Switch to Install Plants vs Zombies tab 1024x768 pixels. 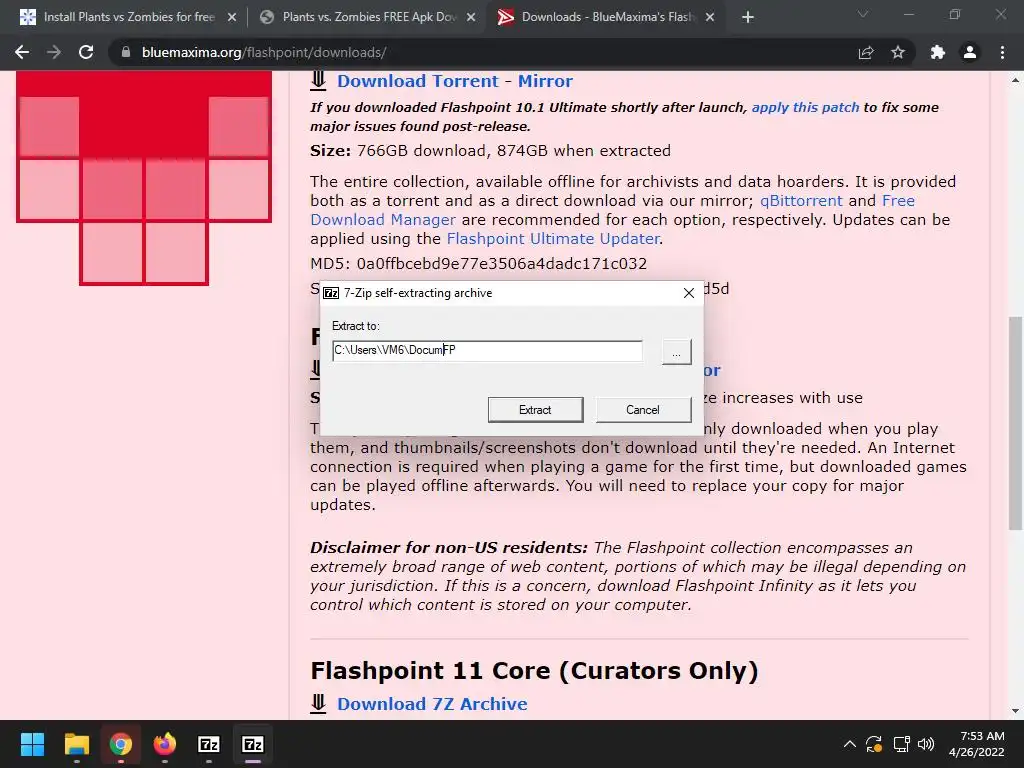point(127,18)
